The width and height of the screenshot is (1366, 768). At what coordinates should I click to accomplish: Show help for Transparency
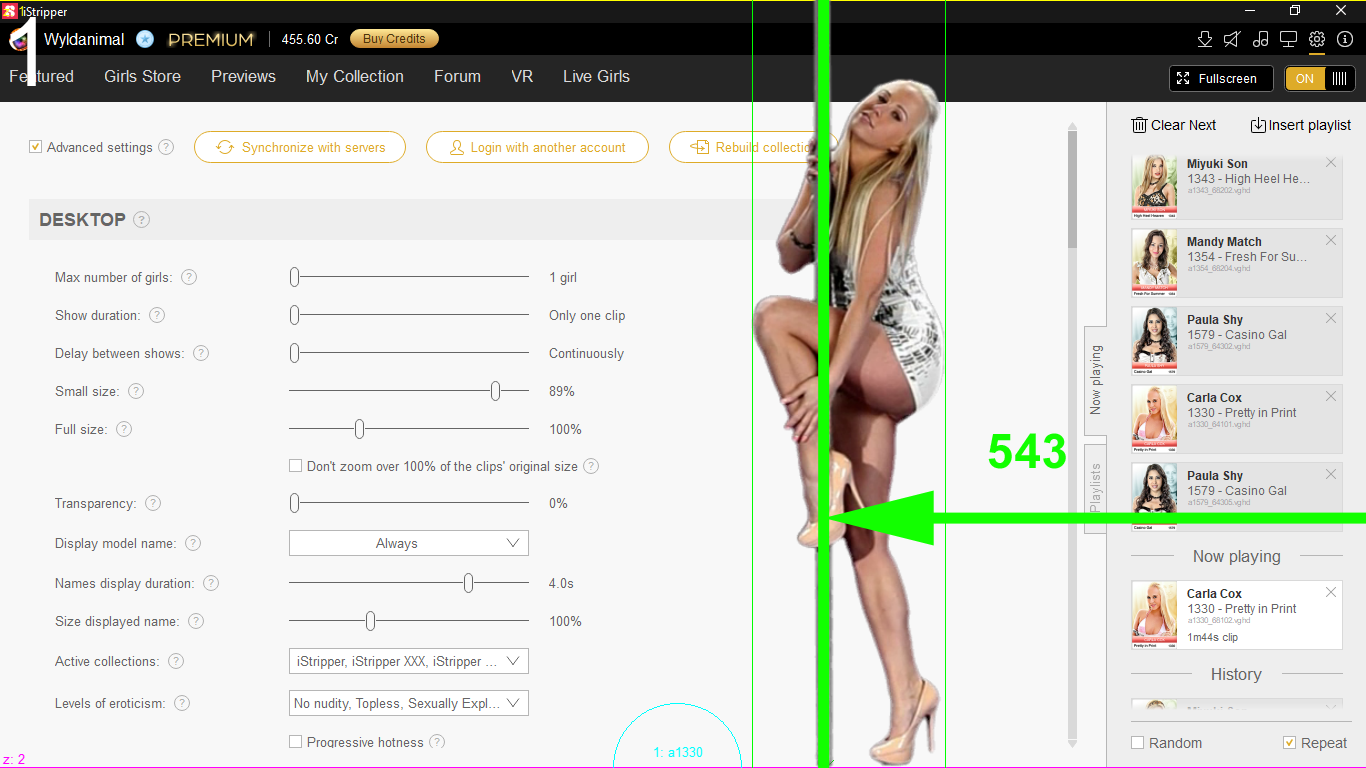point(153,503)
